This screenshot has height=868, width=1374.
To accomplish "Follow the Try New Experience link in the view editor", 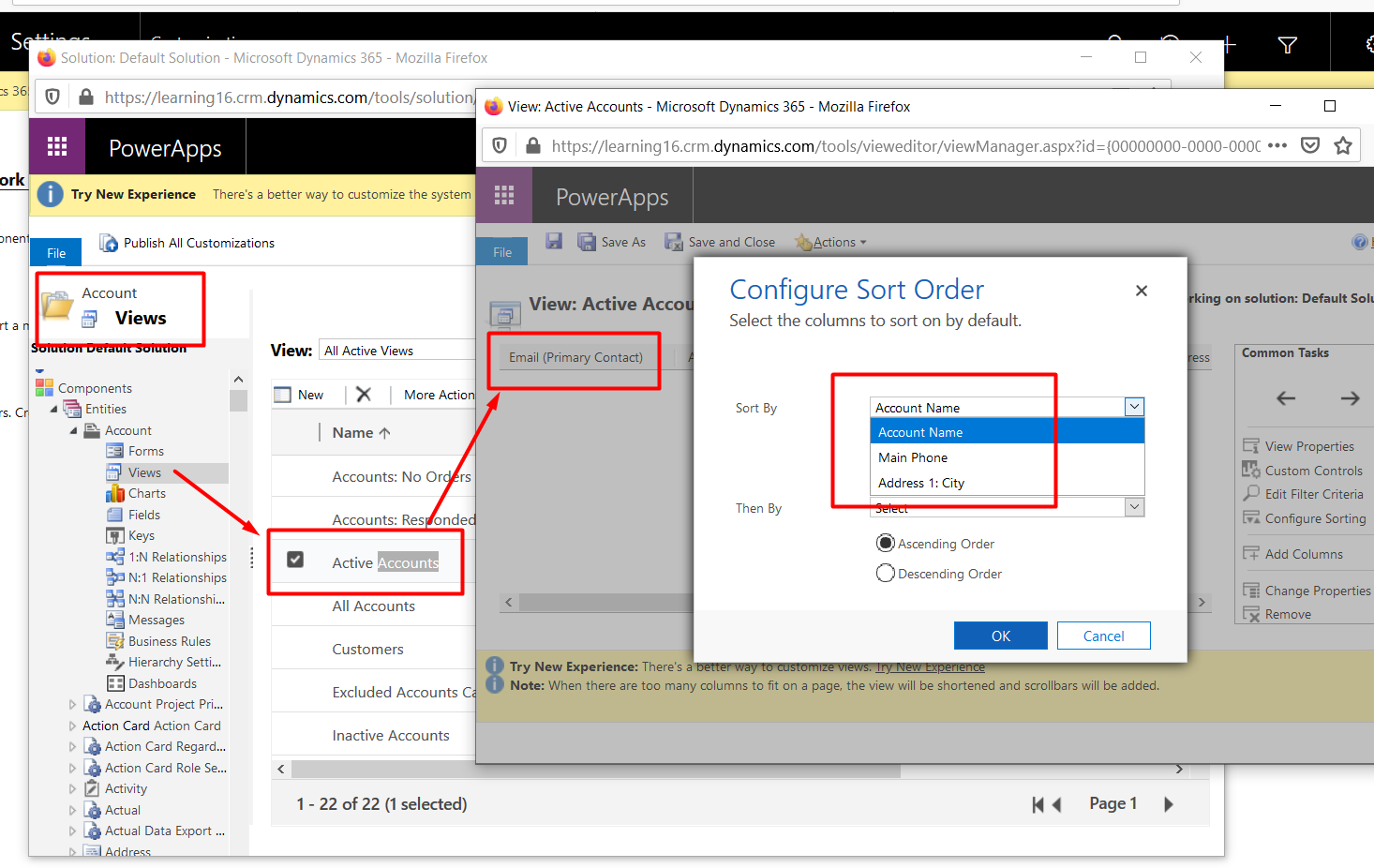I will click(x=930, y=666).
